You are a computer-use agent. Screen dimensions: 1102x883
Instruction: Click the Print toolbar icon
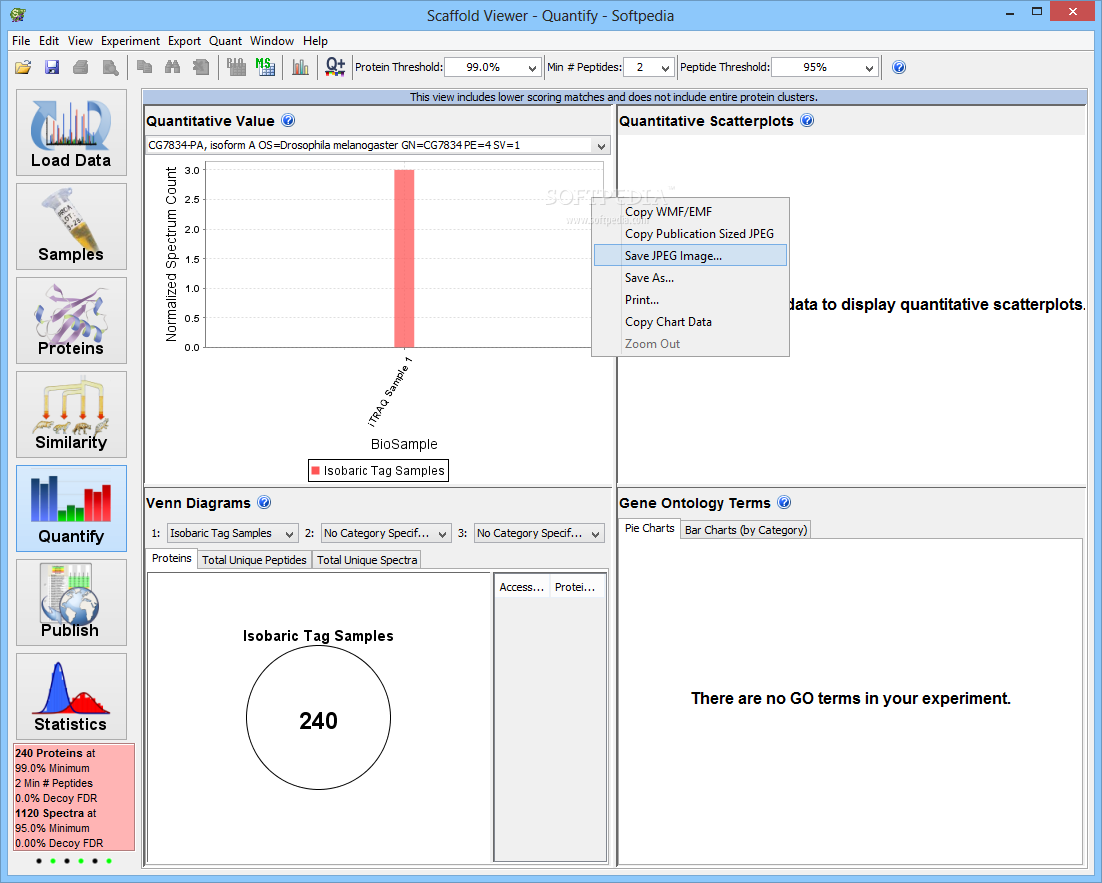point(81,67)
